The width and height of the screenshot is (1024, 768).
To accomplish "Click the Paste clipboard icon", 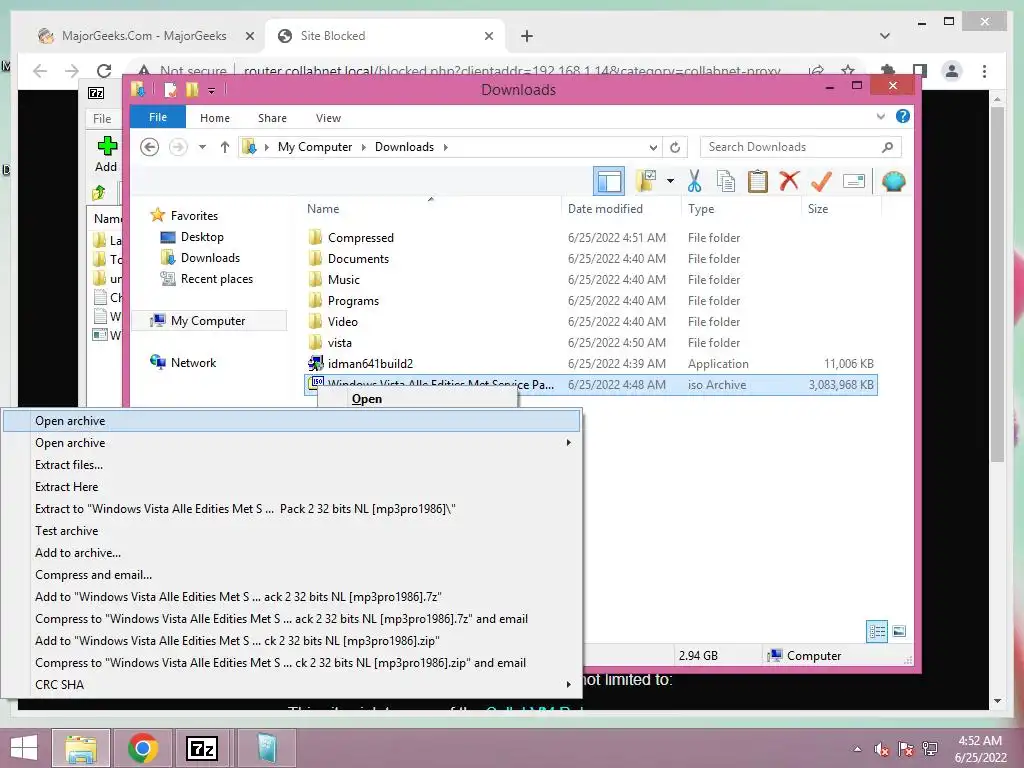I will [758, 181].
